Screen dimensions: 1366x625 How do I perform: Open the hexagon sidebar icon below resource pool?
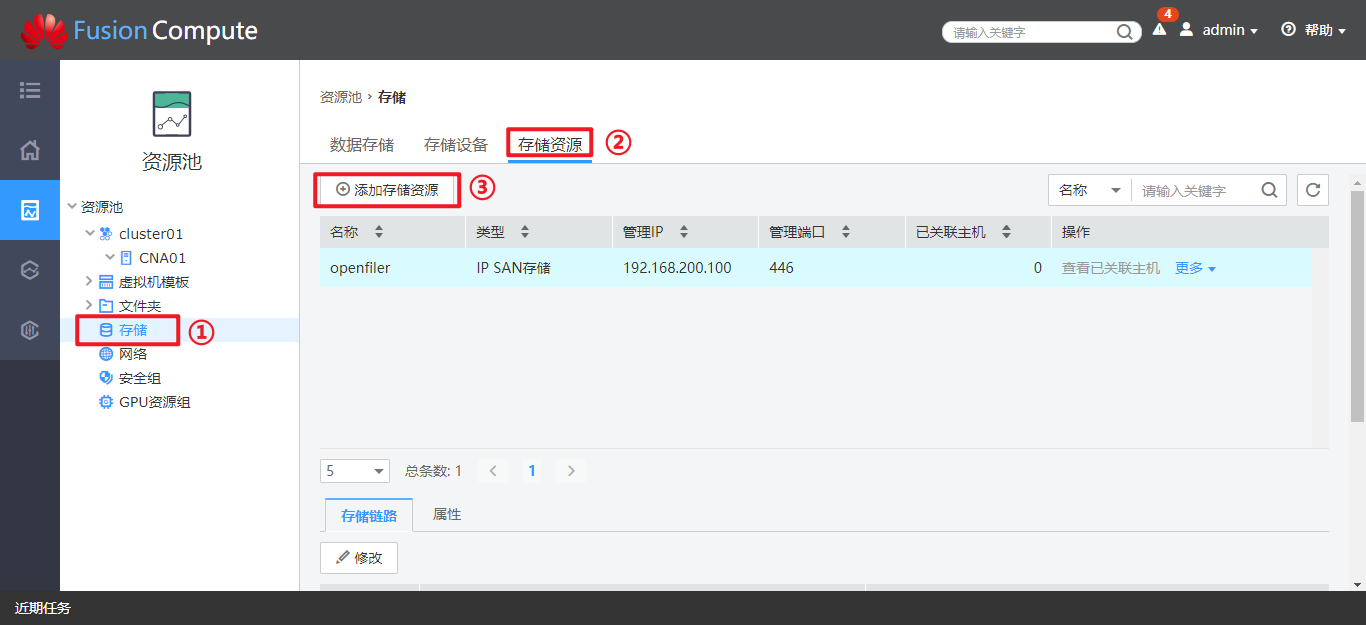click(x=30, y=271)
